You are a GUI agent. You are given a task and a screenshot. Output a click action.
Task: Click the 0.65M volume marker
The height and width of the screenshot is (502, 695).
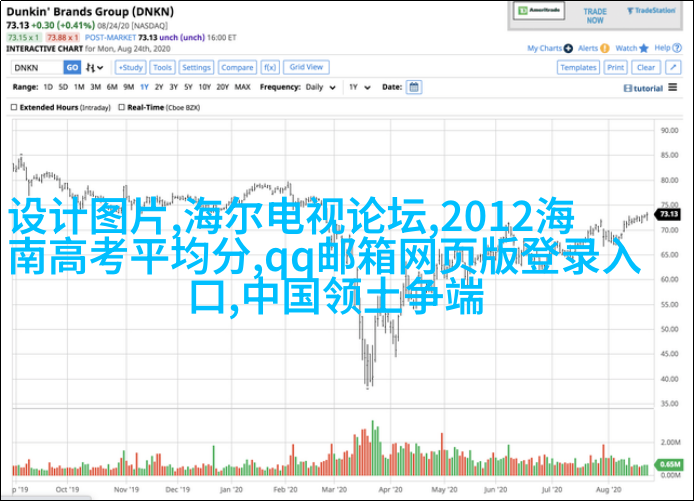(669, 464)
